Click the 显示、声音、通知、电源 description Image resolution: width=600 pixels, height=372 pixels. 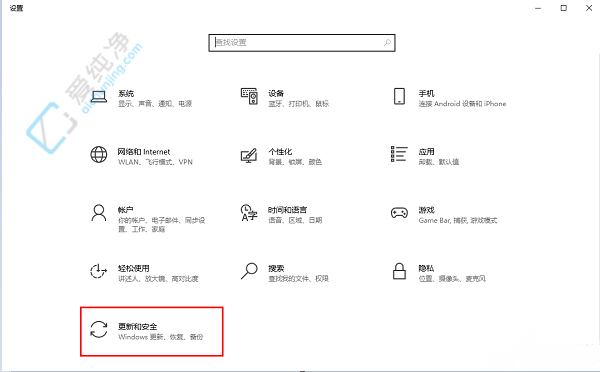click(x=155, y=104)
